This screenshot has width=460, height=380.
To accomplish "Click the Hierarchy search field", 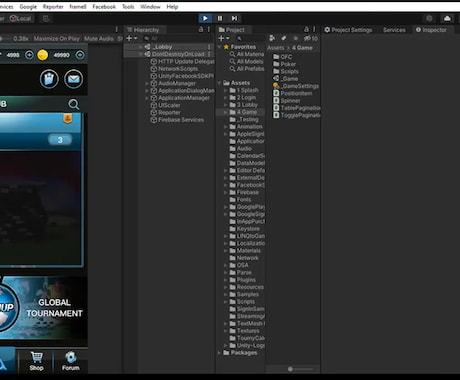I will [x=178, y=39].
